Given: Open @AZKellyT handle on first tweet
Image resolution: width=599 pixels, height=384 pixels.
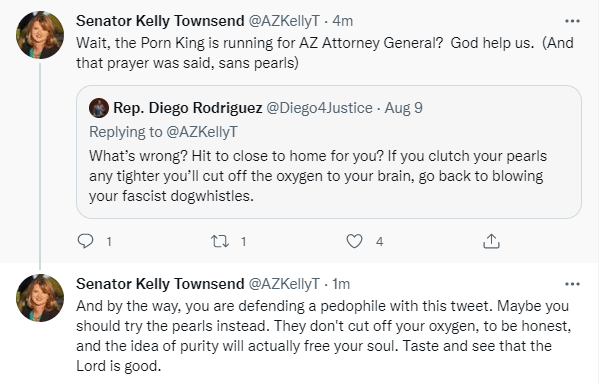Looking at the screenshot, I should pyautogui.click(x=284, y=21).
